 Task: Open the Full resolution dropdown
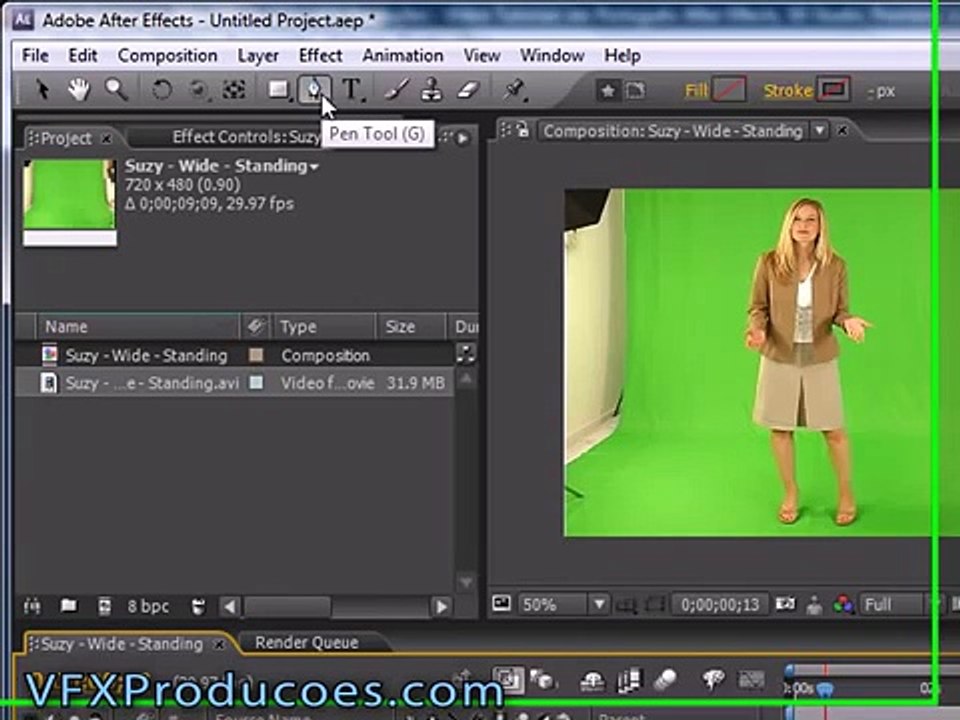[x=898, y=605]
